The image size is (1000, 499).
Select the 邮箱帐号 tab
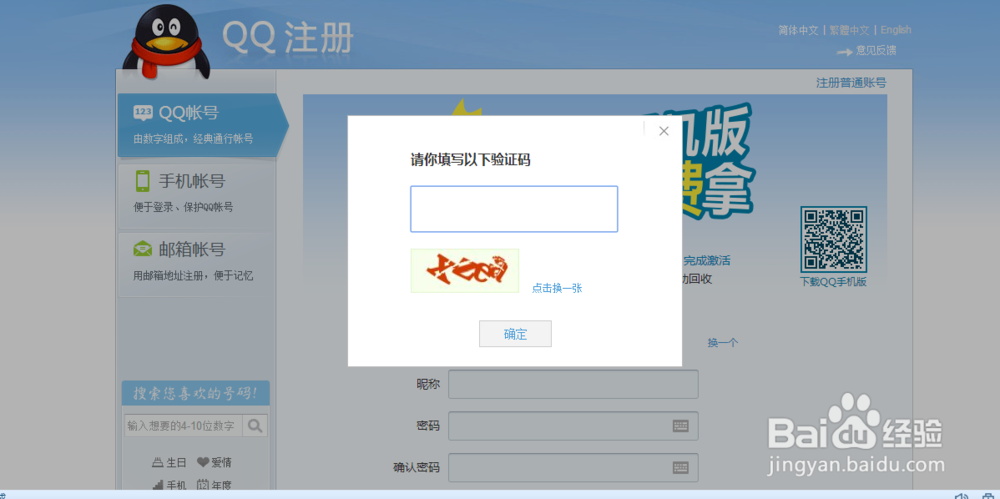(196, 263)
